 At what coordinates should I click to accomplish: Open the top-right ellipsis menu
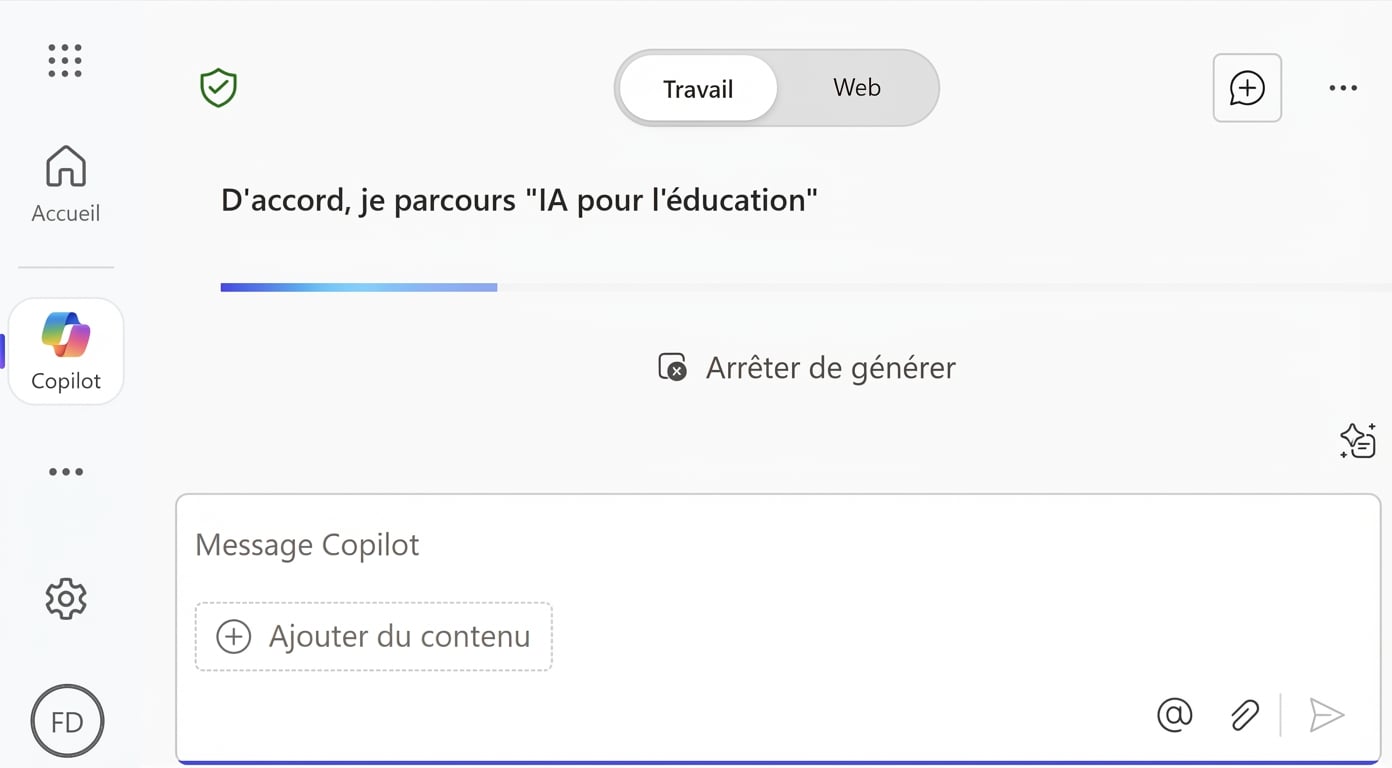click(1342, 88)
